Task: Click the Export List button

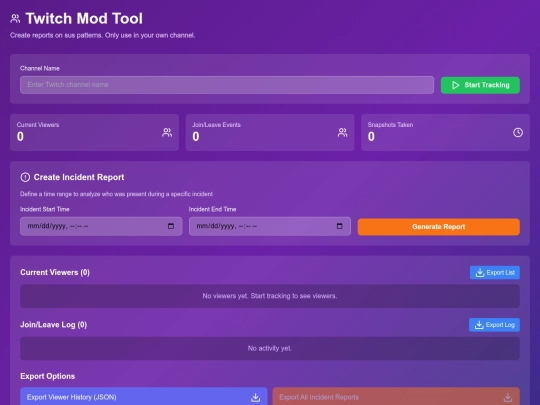Action: (495, 273)
